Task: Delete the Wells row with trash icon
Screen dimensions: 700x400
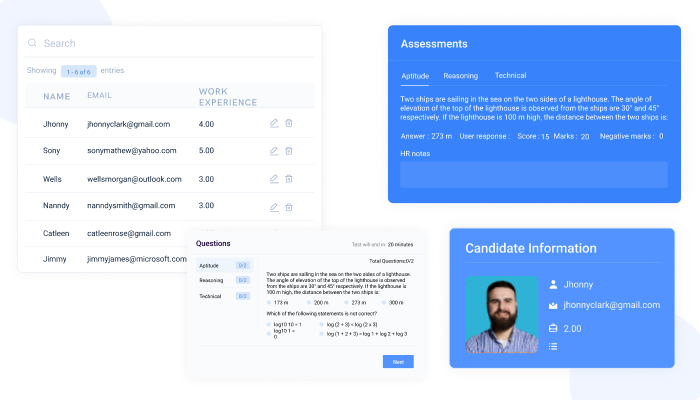Action: 289,179
